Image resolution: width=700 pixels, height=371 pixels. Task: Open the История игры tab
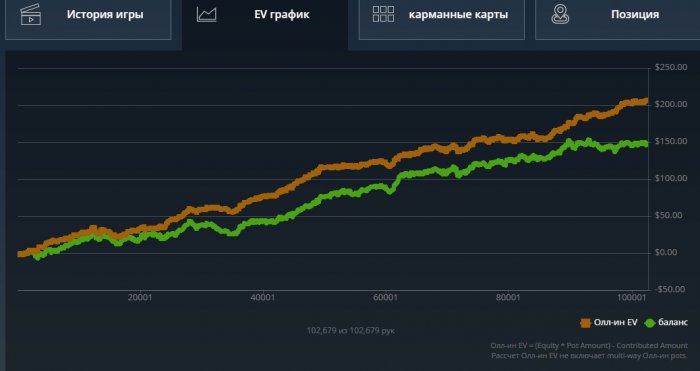pos(88,19)
